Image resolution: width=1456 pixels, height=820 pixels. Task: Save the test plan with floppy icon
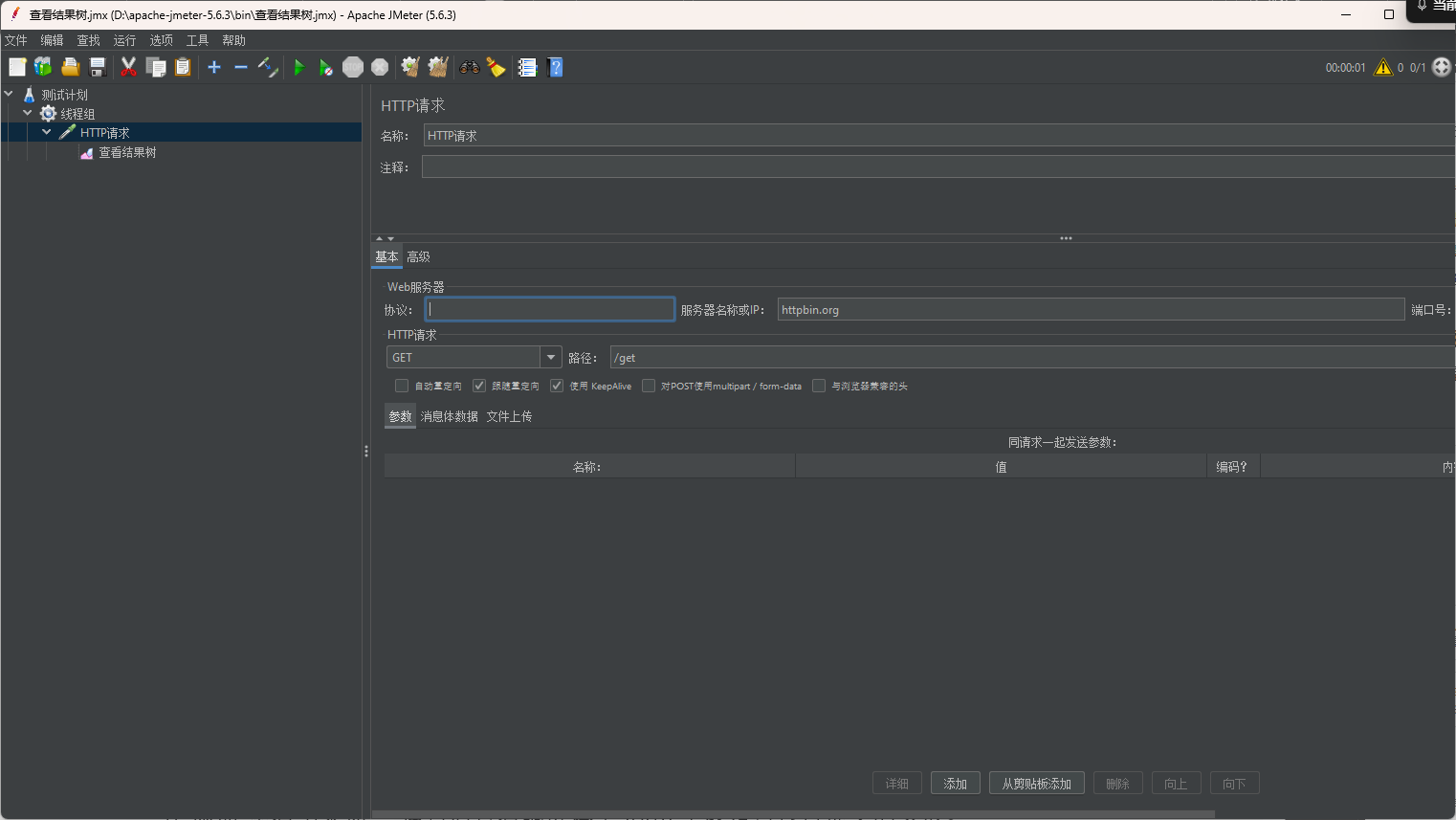97,67
